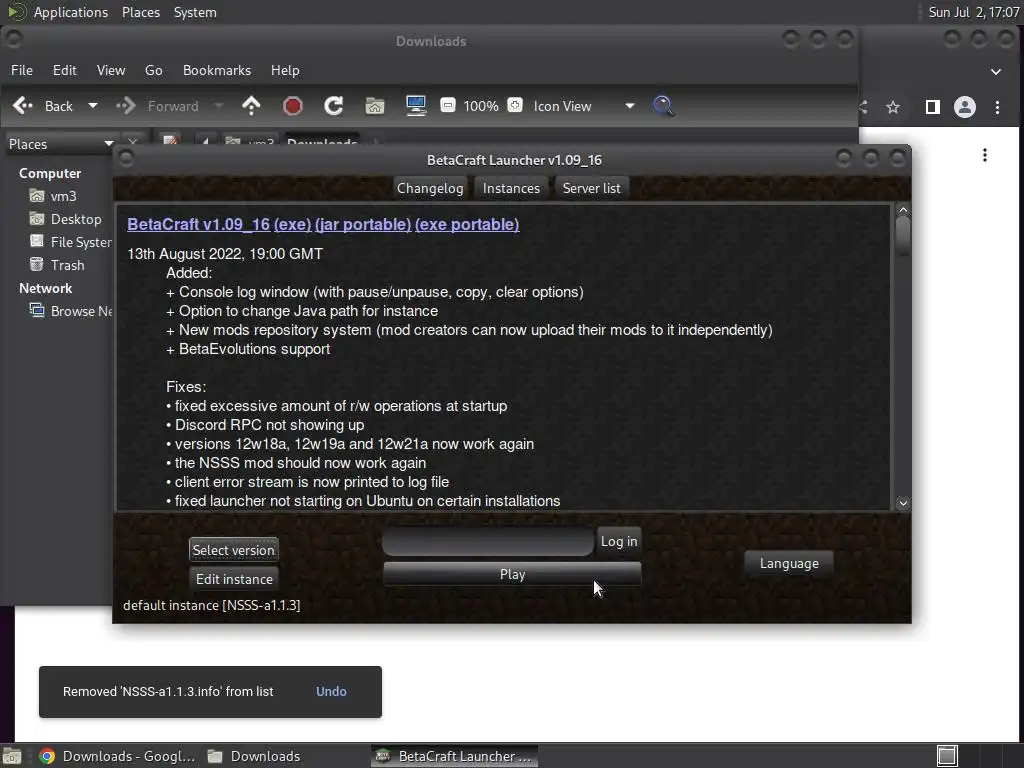Click the vm3 path bar button

pyautogui.click(x=249, y=141)
